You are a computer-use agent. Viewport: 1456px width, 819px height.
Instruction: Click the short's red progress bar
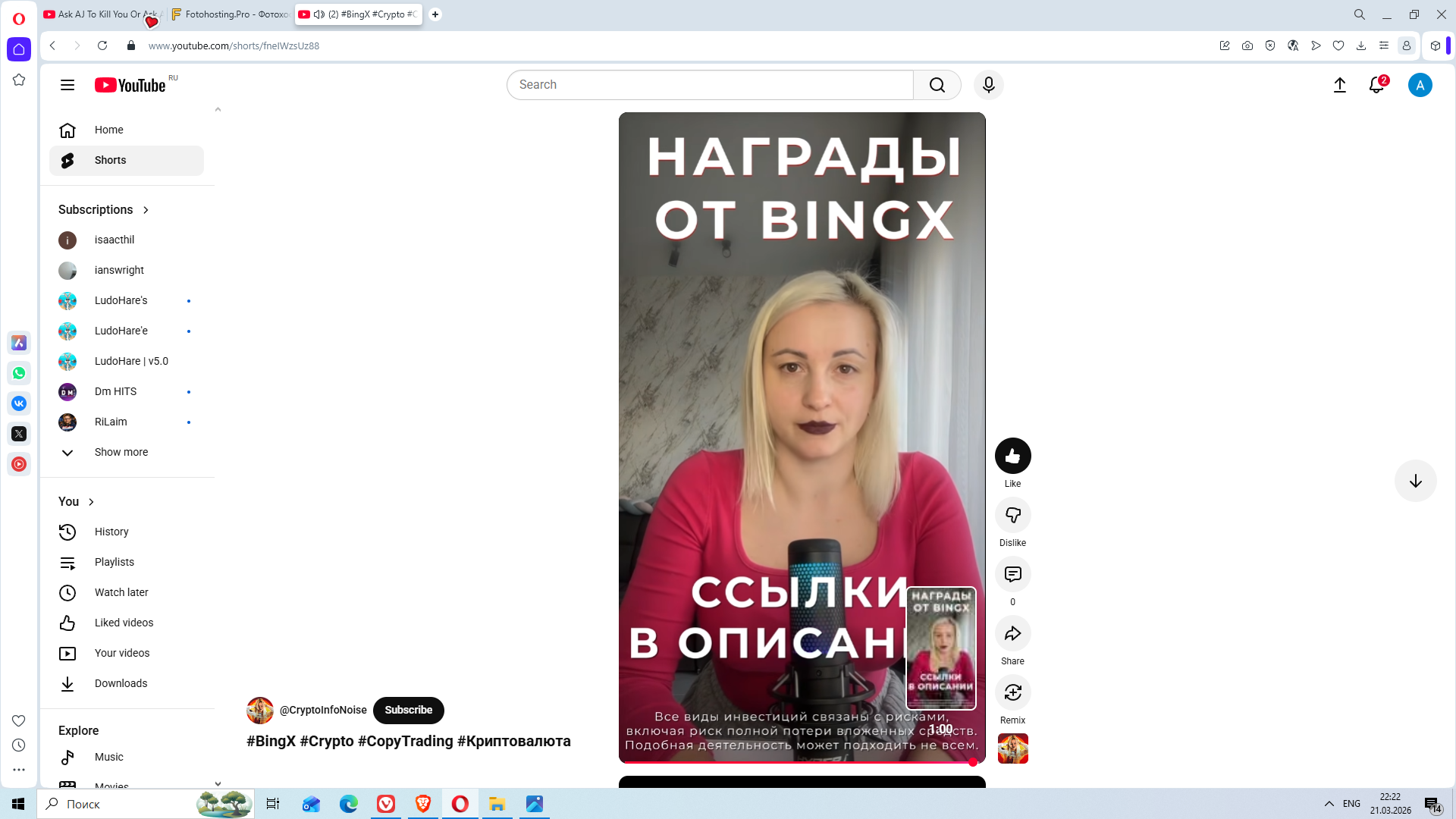(x=796, y=762)
